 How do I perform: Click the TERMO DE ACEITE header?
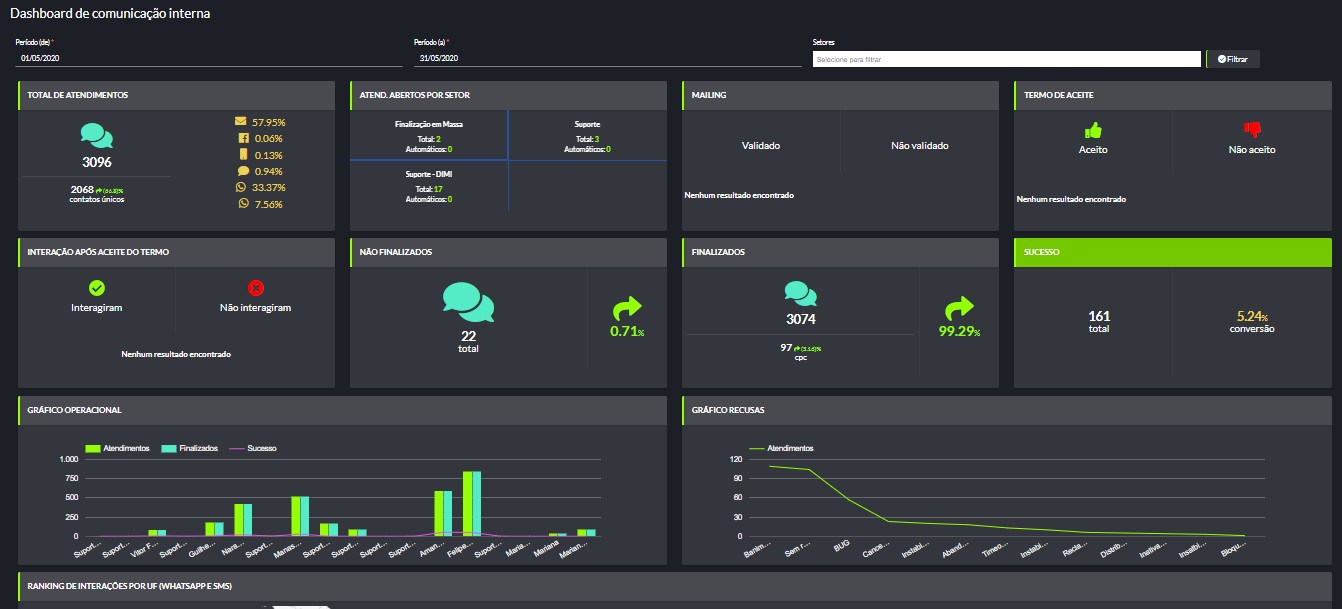click(1173, 95)
